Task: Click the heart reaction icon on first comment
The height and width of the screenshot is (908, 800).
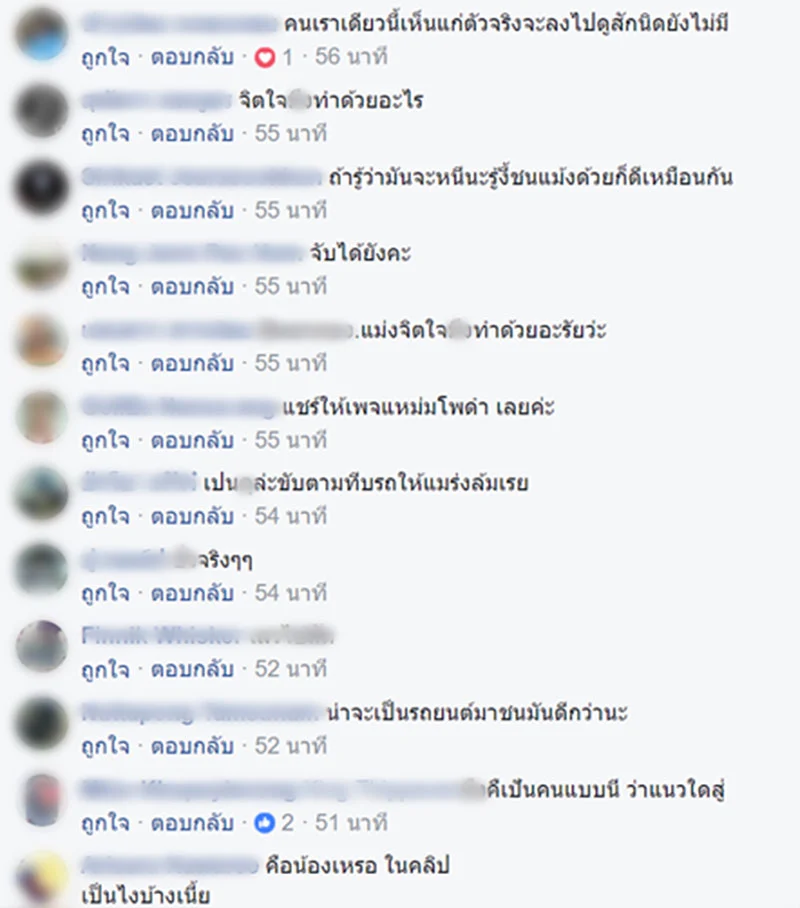Action: (265, 57)
